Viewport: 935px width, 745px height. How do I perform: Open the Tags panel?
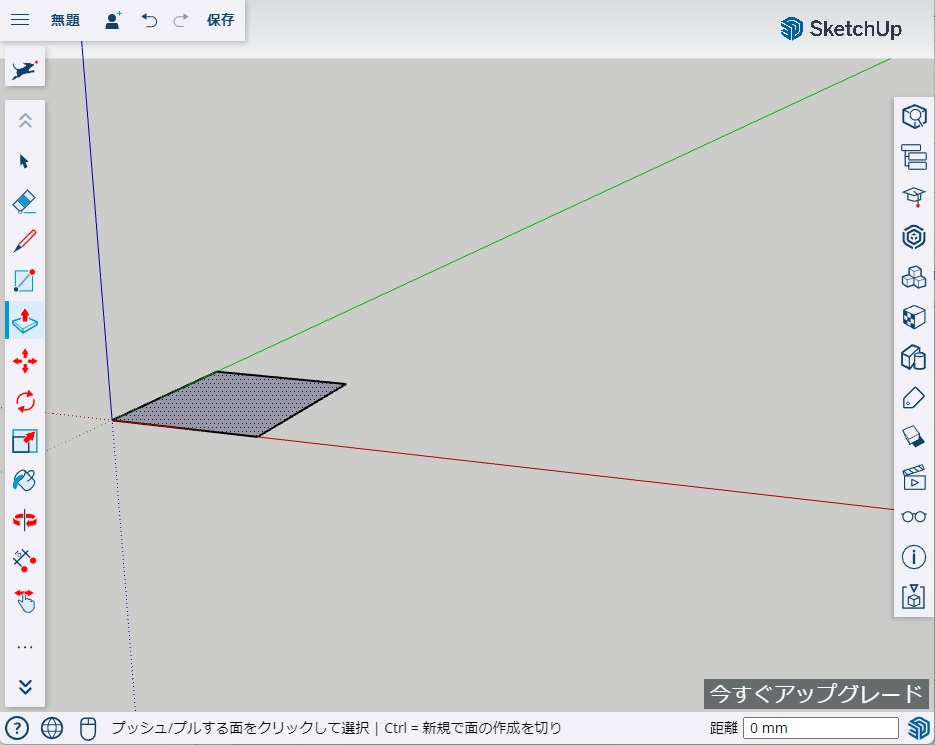914,398
